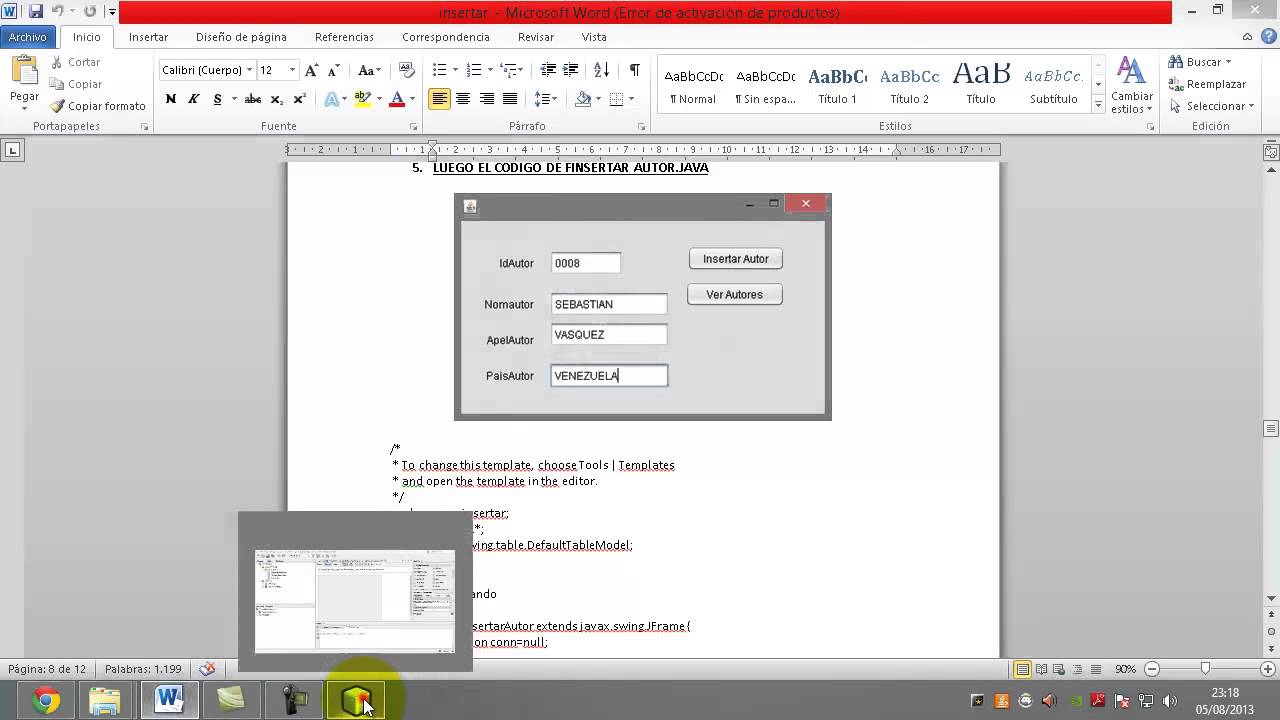Align text to the left
1280x720 pixels.
(x=439, y=99)
